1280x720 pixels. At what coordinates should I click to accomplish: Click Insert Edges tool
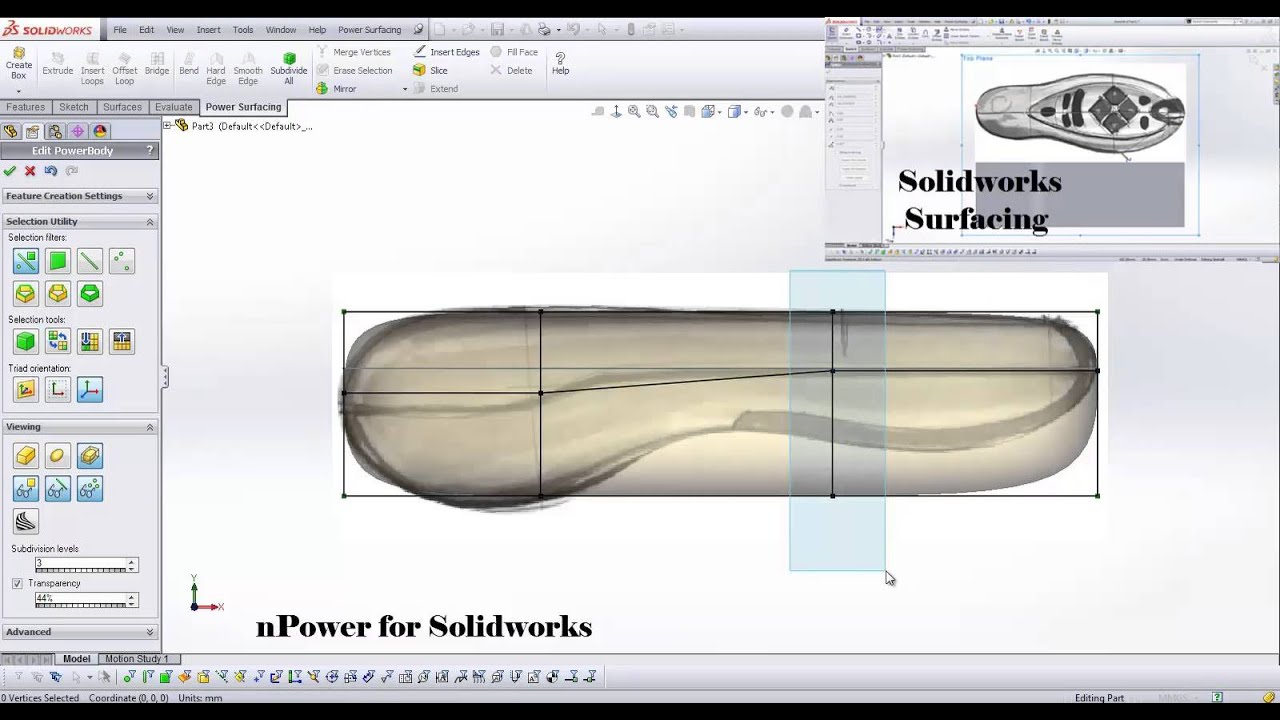click(x=446, y=52)
